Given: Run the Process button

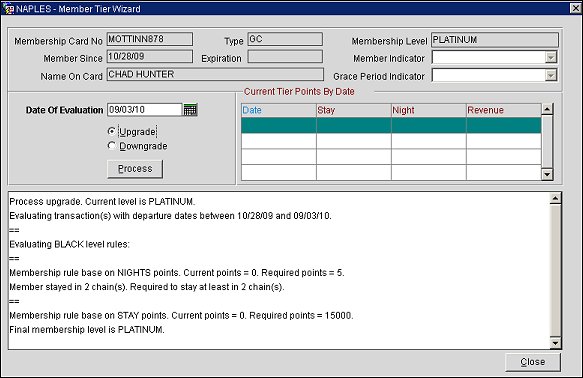Looking at the screenshot, I should click(x=135, y=169).
